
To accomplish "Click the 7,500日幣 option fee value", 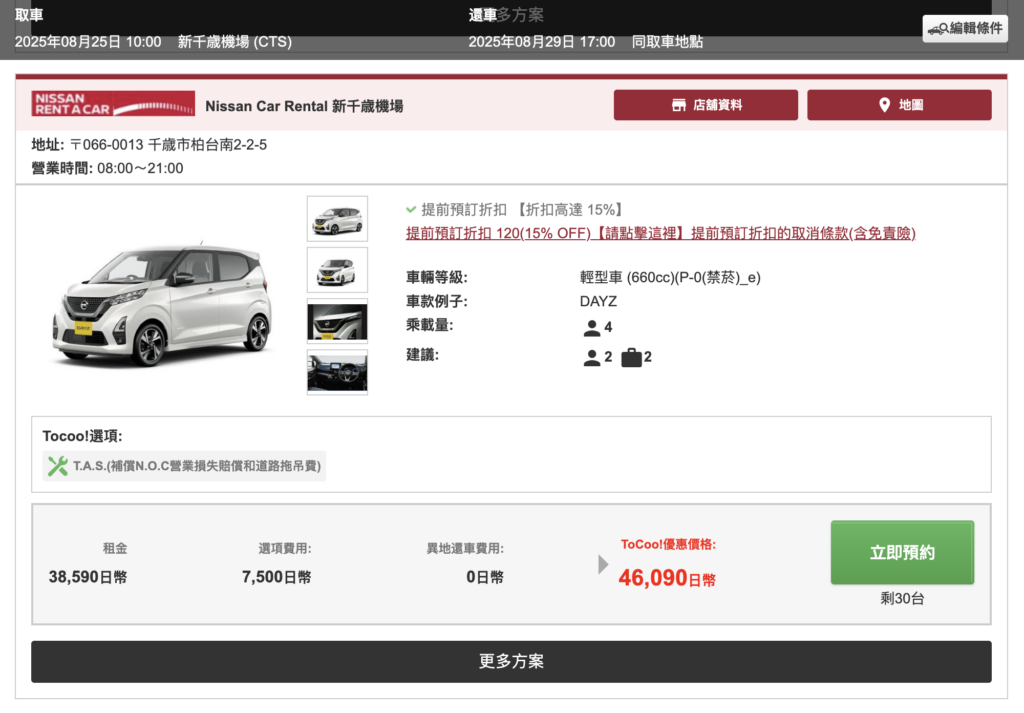I will click(276, 577).
